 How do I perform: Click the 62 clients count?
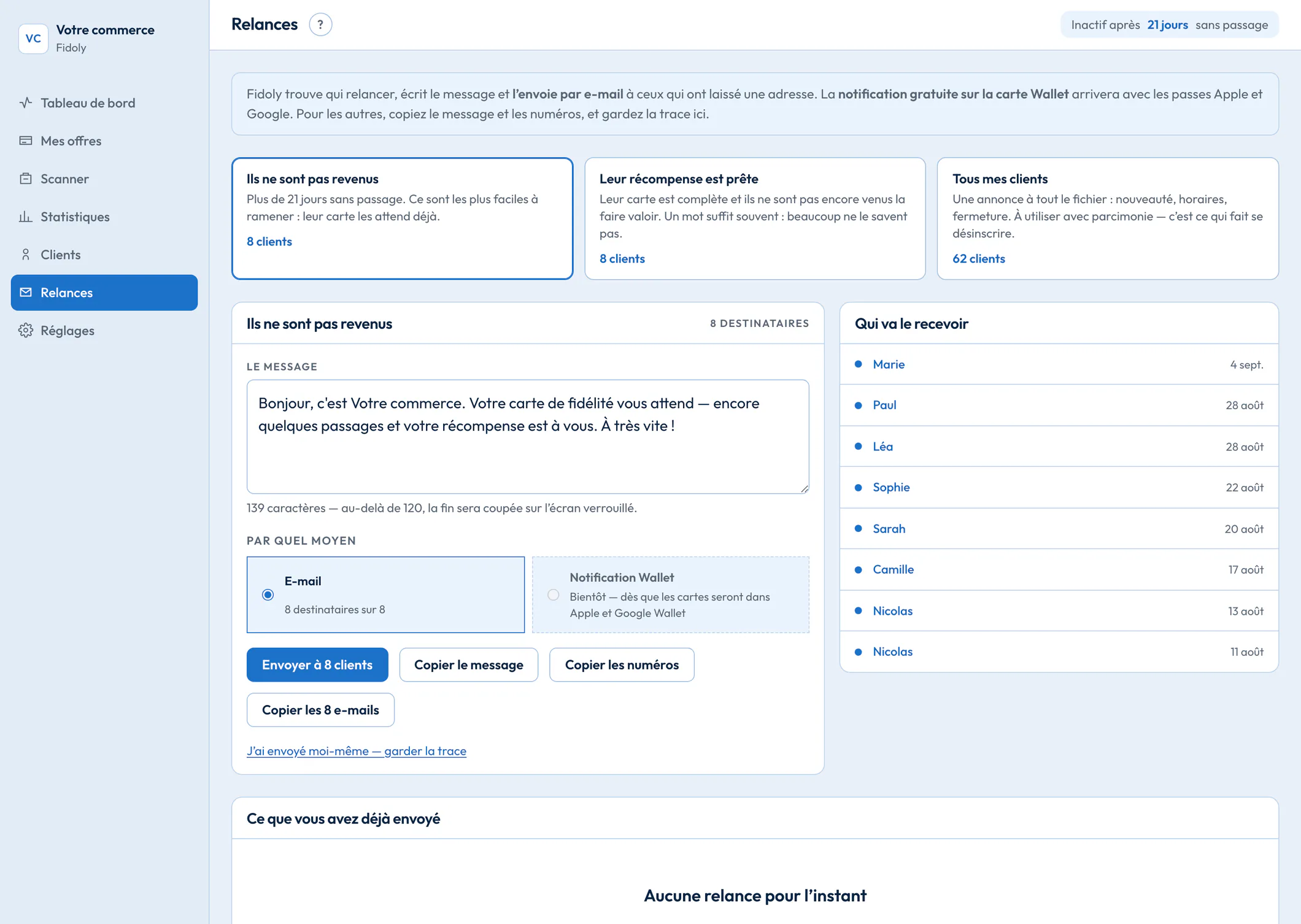click(x=978, y=258)
